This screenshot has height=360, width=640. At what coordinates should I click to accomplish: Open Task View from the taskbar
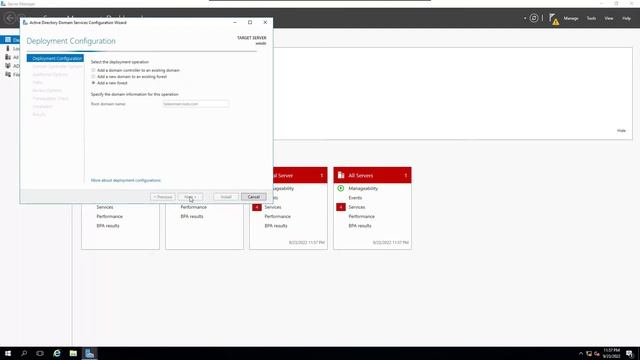coord(40,353)
